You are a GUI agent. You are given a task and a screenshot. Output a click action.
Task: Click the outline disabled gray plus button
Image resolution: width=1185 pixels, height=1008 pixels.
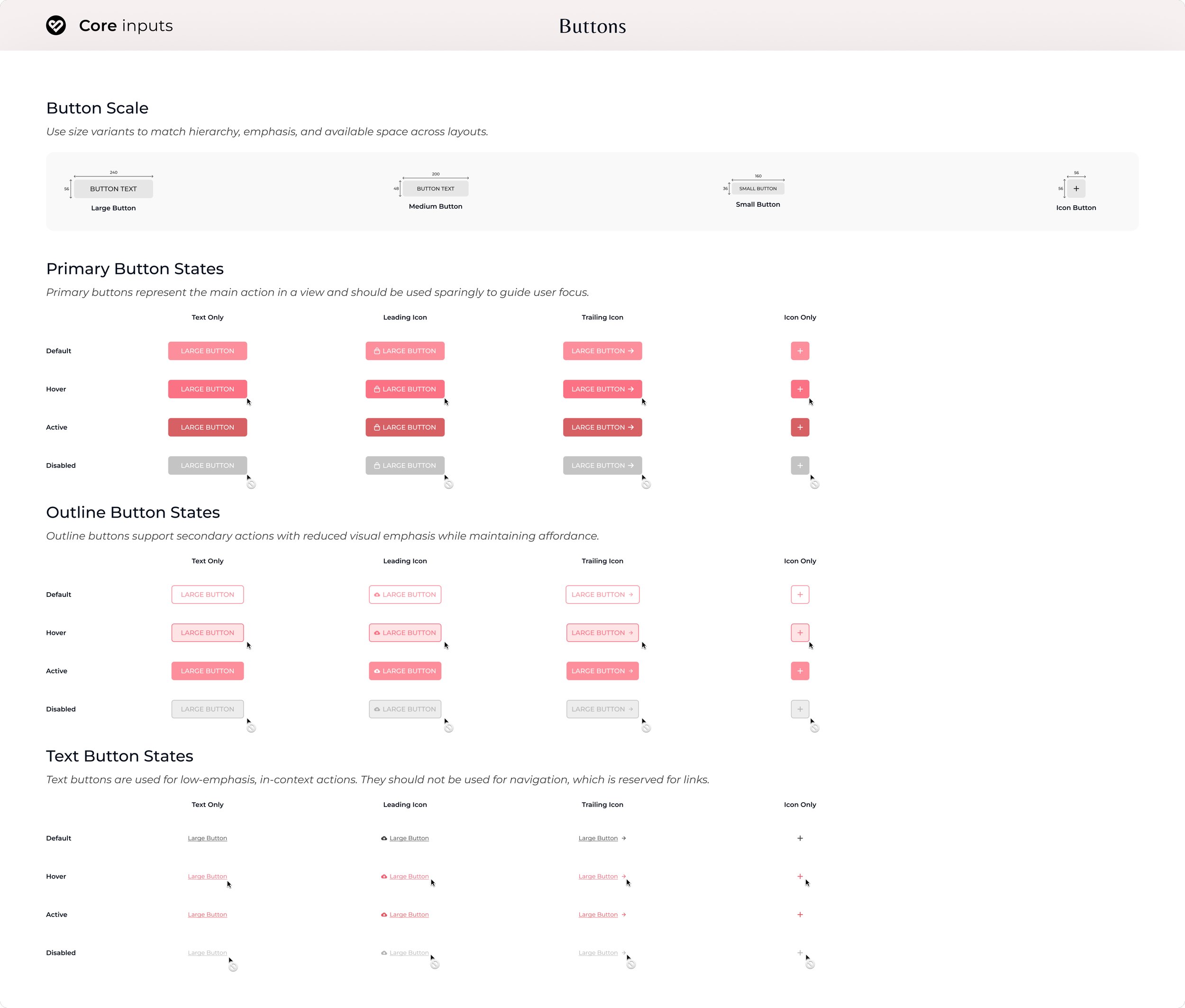tap(800, 709)
